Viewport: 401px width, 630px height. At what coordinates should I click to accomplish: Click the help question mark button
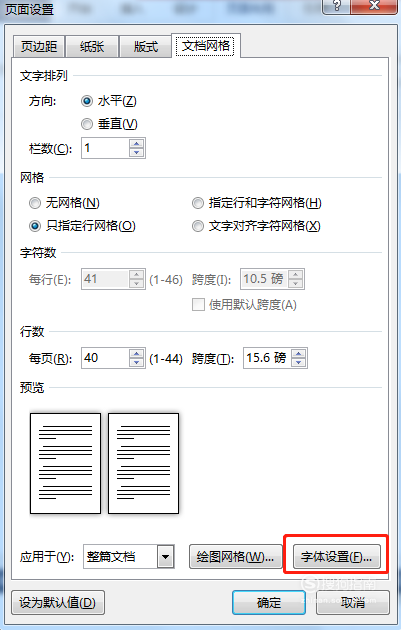pyautogui.click(x=337, y=6)
